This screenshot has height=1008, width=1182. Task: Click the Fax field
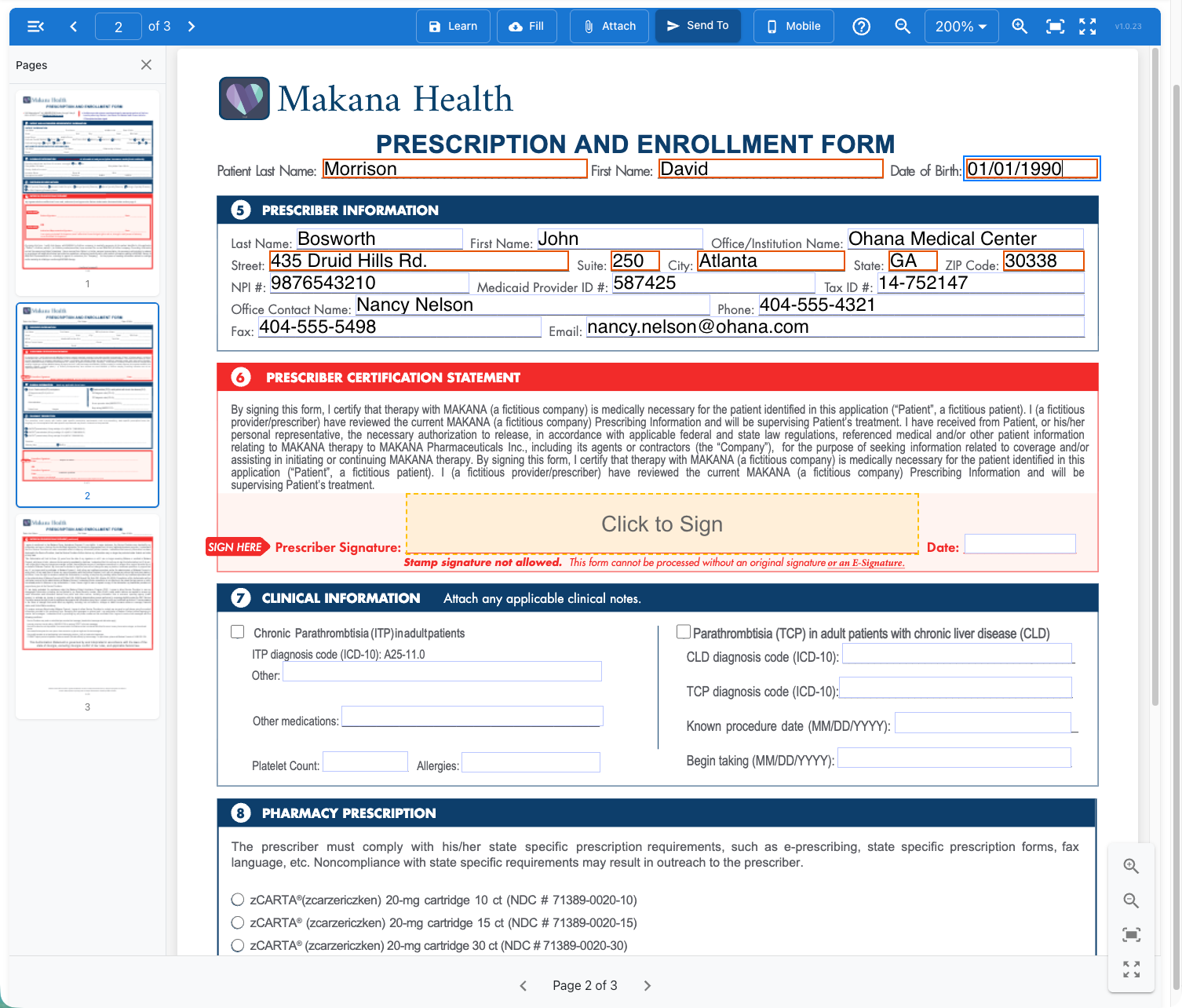pyautogui.click(x=399, y=327)
